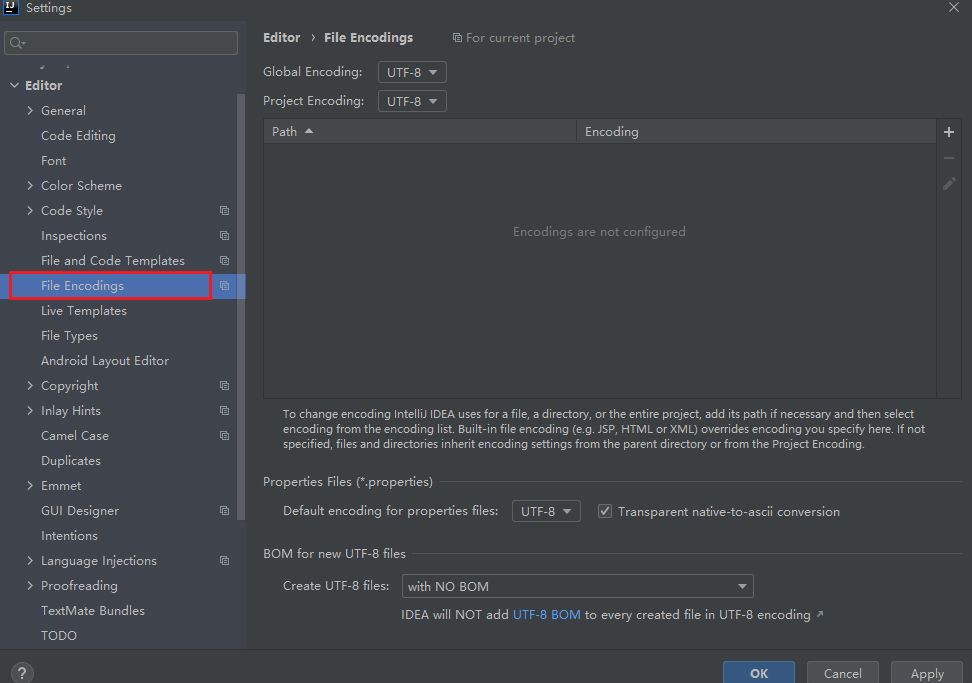The width and height of the screenshot is (972, 683).
Task: Expand the Color Scheme node
Action: click(x=30, y=185)
